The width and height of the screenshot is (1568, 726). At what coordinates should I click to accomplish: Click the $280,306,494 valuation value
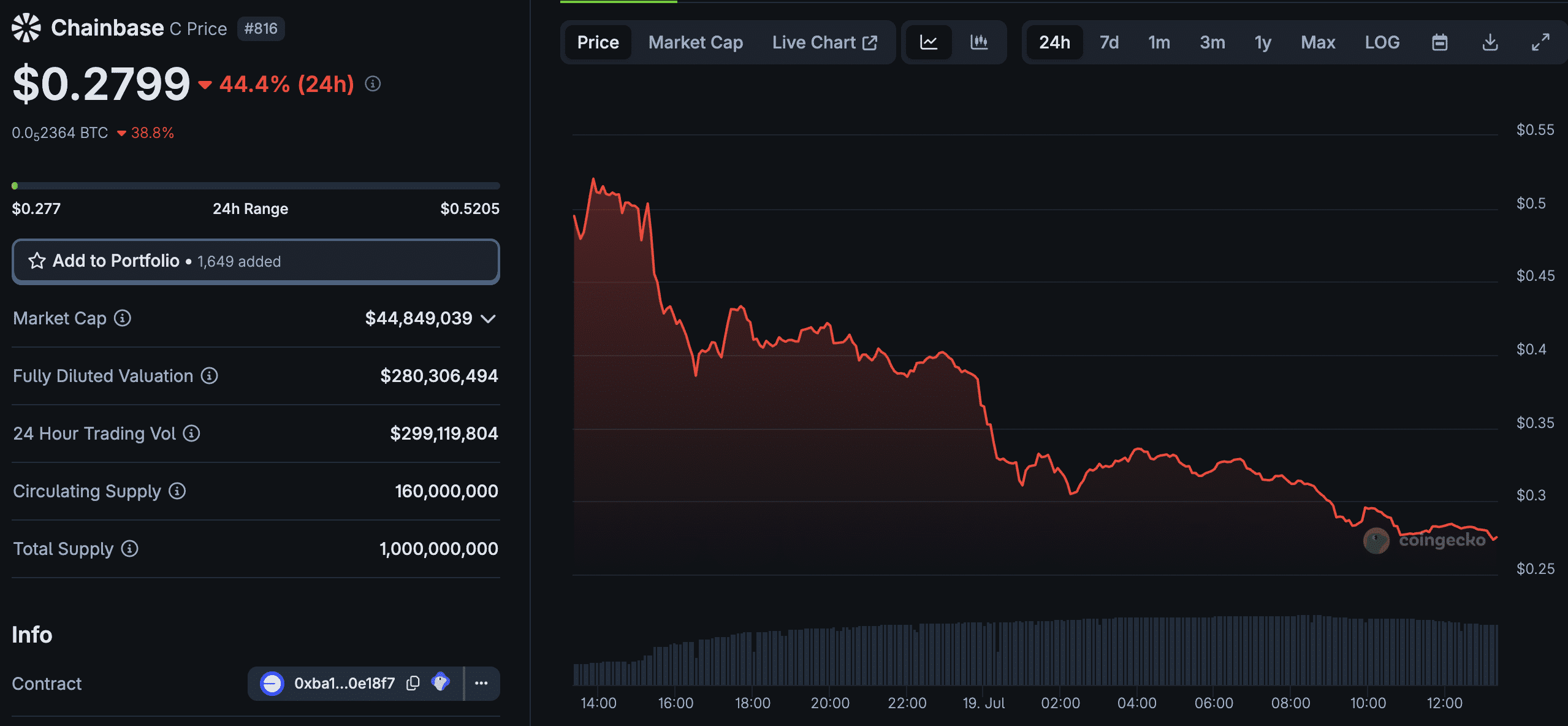point(439,375)
